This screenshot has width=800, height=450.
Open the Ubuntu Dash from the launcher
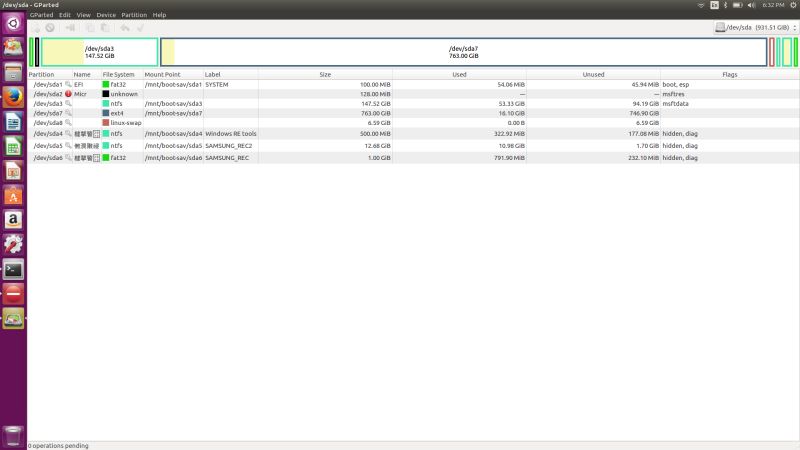(x=13, y=23)
